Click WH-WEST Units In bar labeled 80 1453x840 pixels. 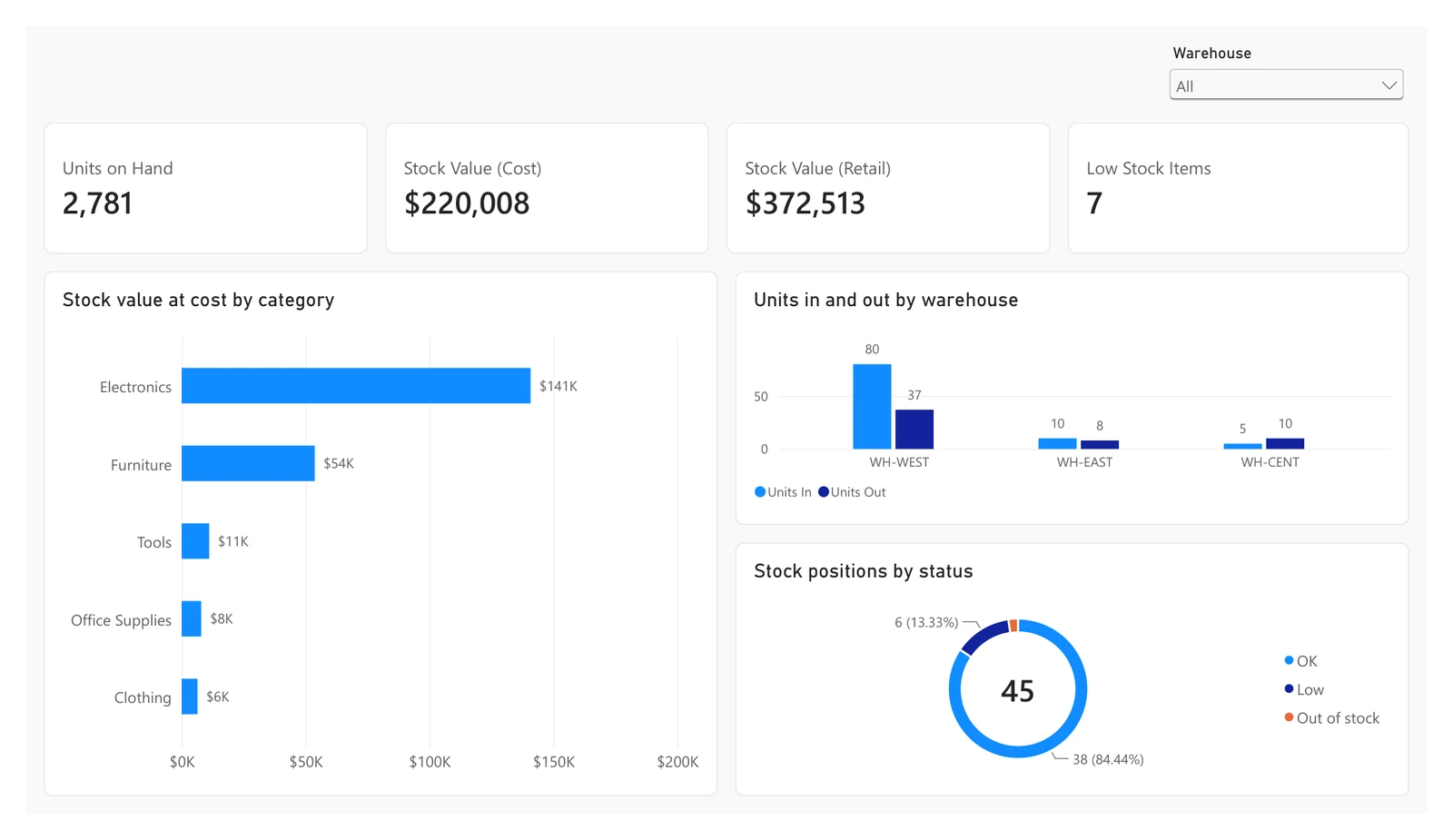tap(872, 407)
